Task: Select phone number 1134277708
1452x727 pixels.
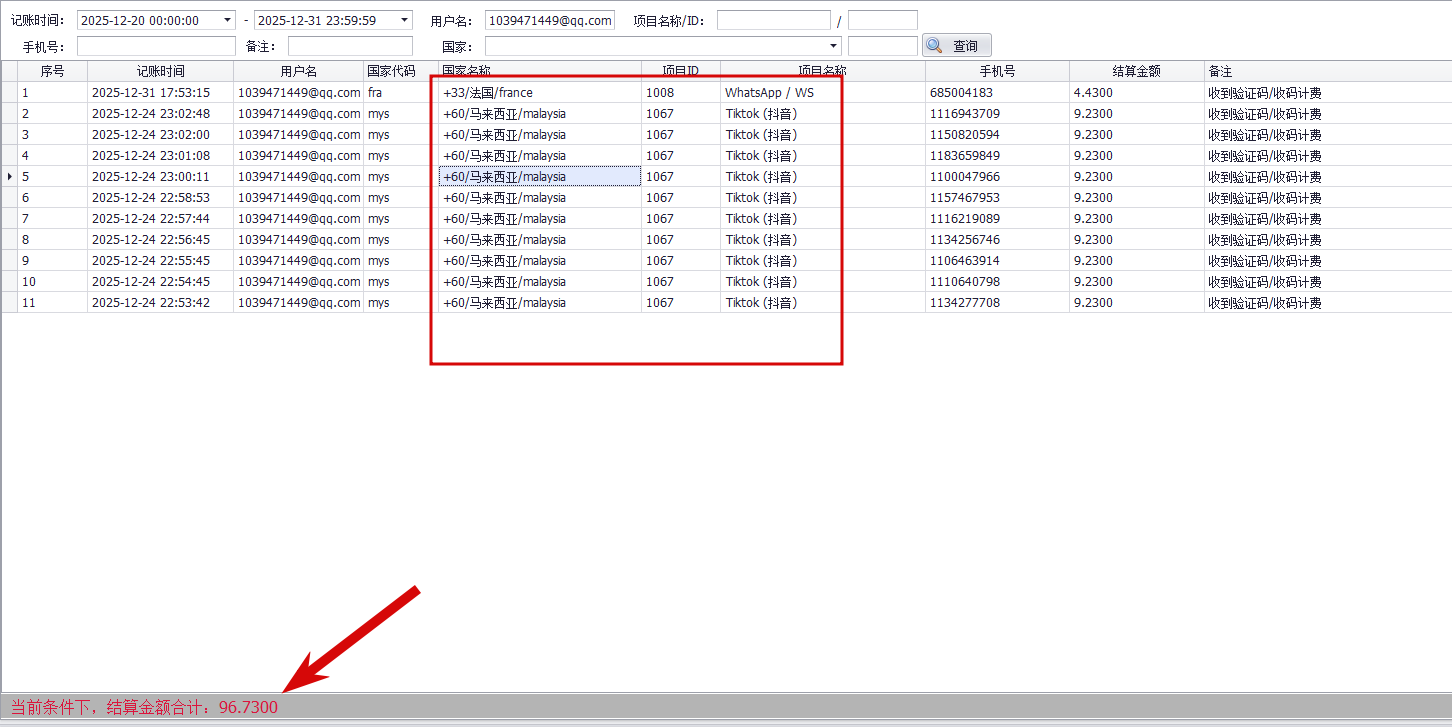Action: (x=997, y=302)
